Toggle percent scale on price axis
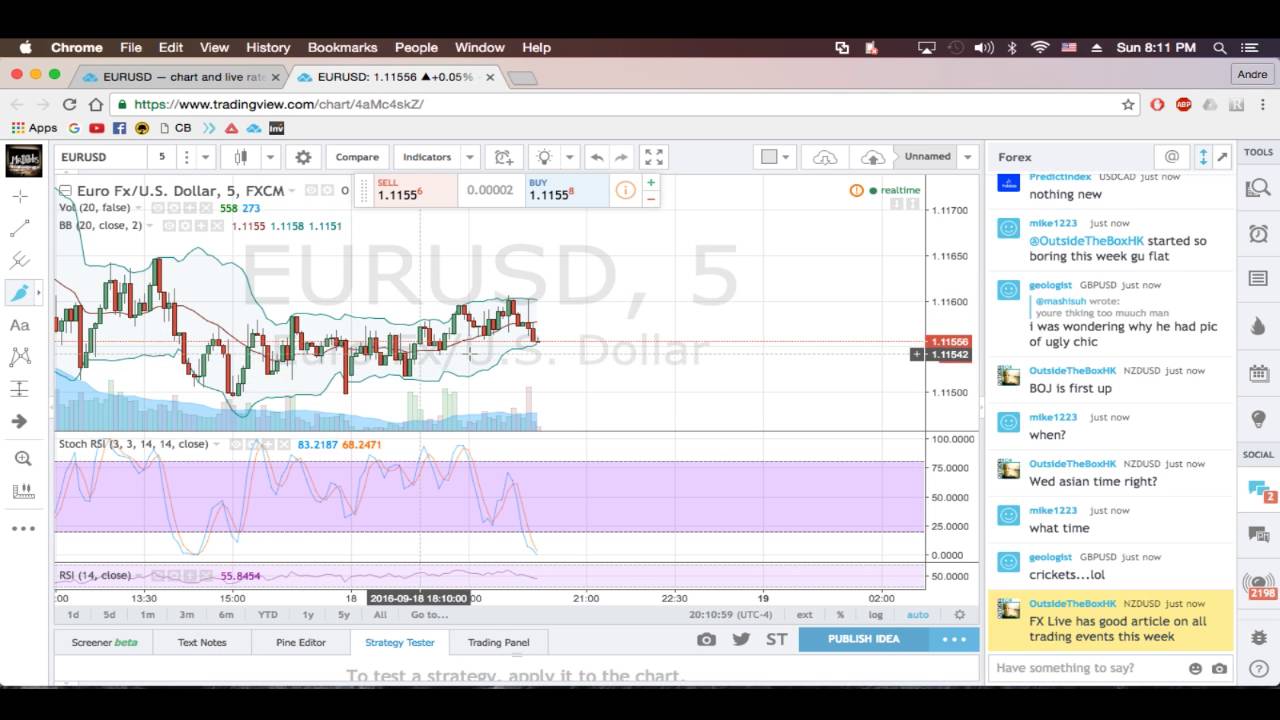The width and height of the screenshot is (1280, 720). coord(840,615)
